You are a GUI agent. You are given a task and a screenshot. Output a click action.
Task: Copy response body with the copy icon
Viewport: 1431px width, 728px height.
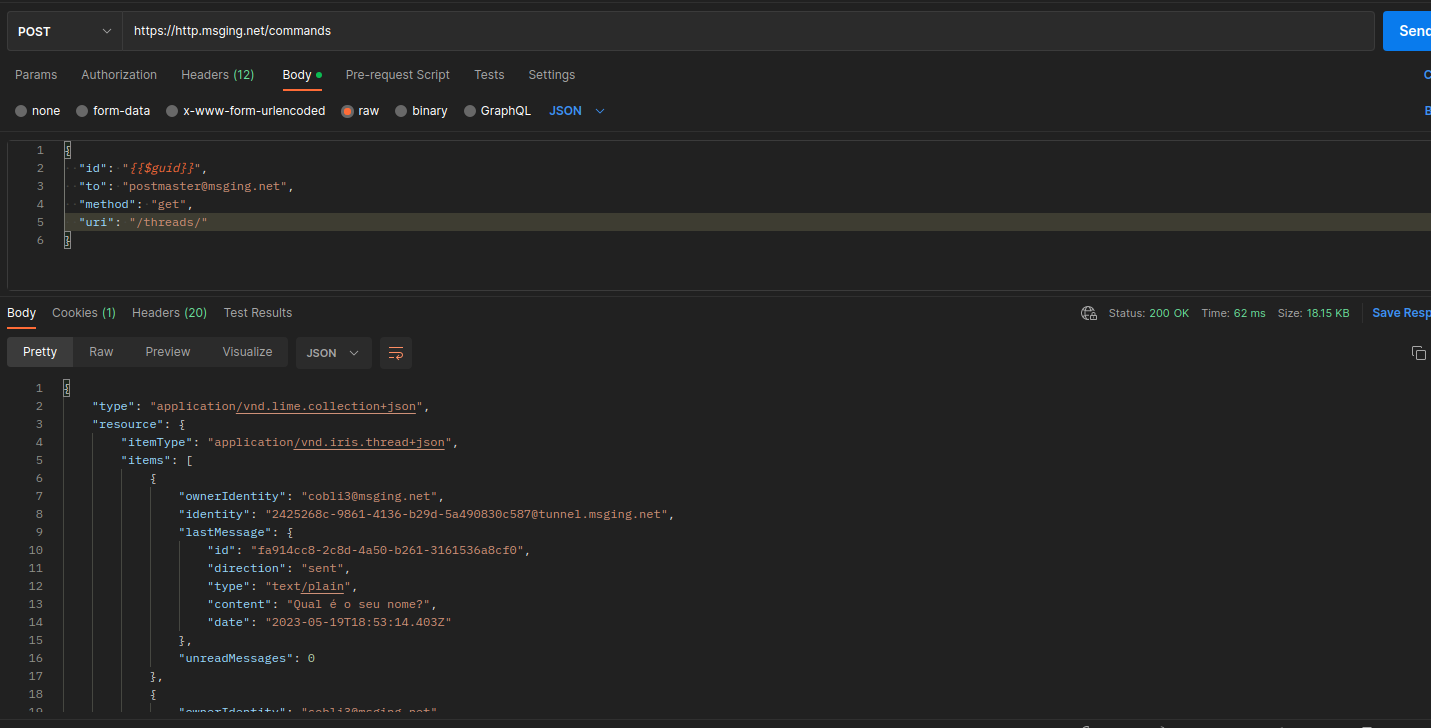pos(1418,353)
